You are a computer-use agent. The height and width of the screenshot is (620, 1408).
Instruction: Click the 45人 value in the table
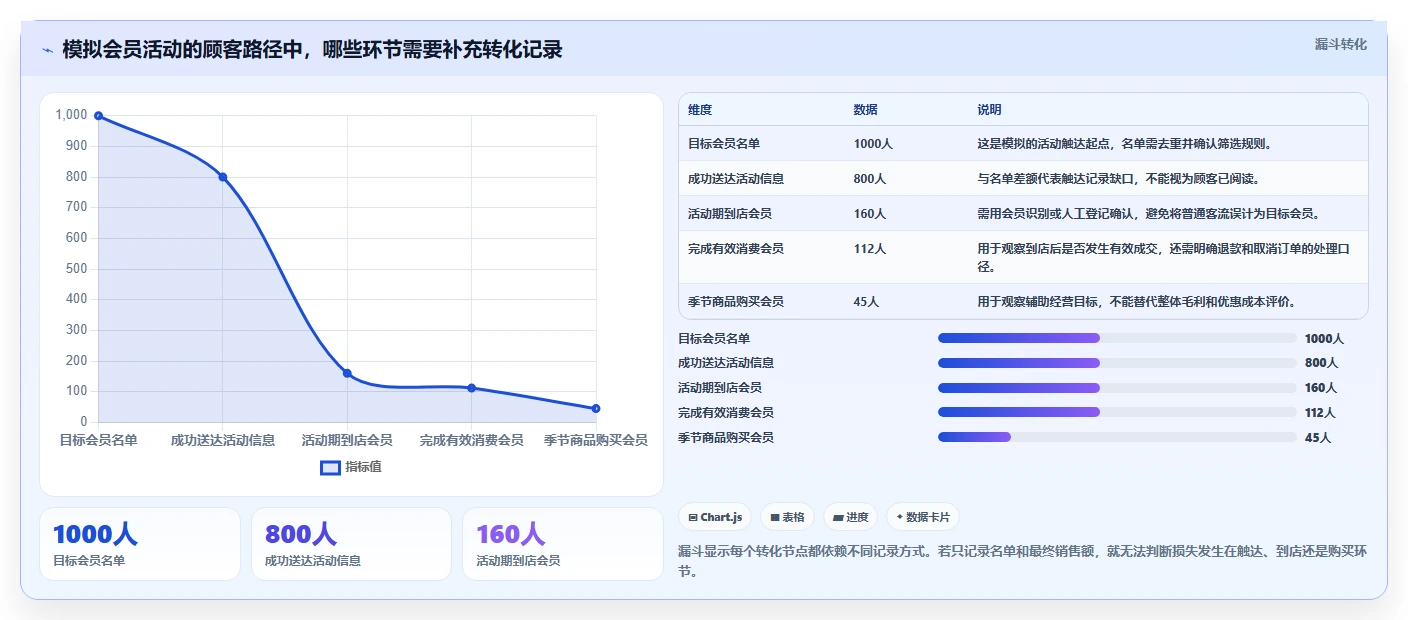click(866, 302)
